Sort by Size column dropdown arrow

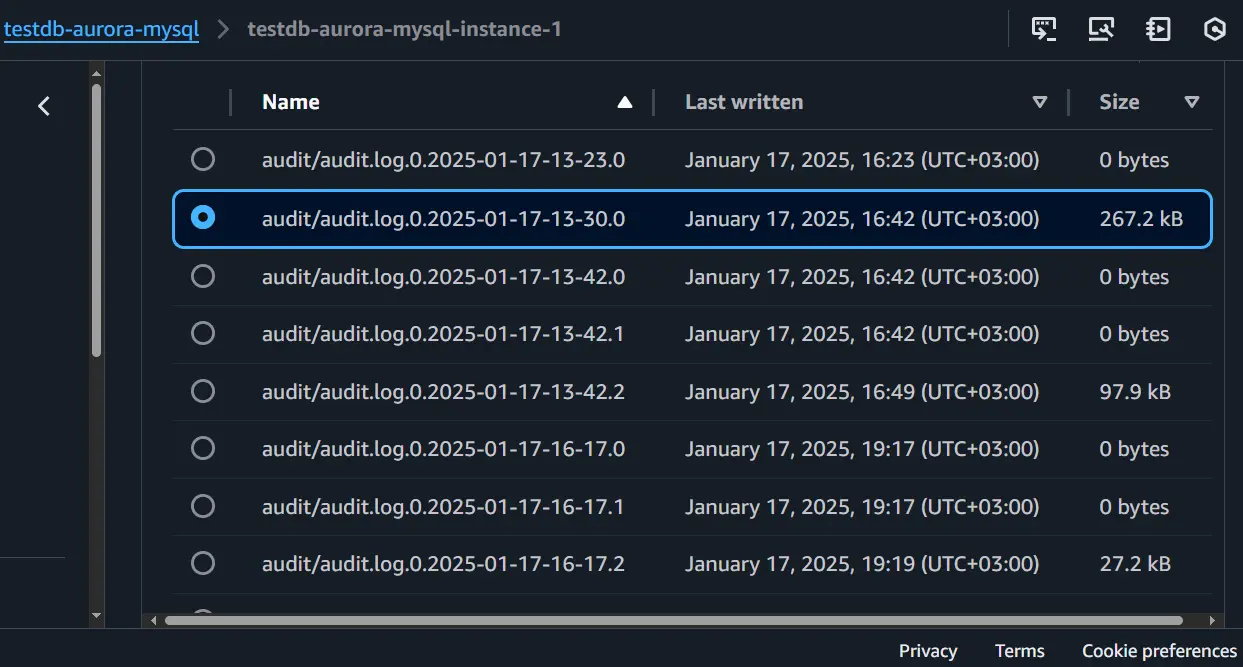(1191, 102)
